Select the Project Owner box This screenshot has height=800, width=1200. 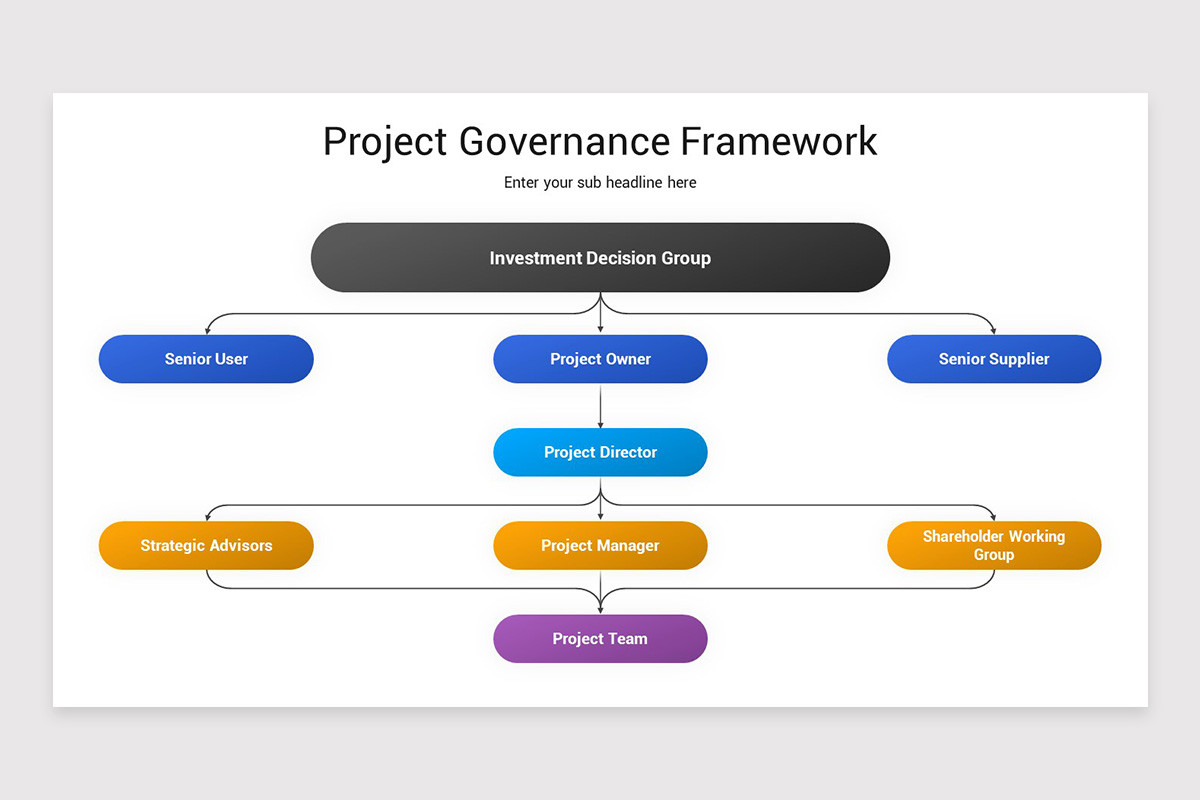600,359
